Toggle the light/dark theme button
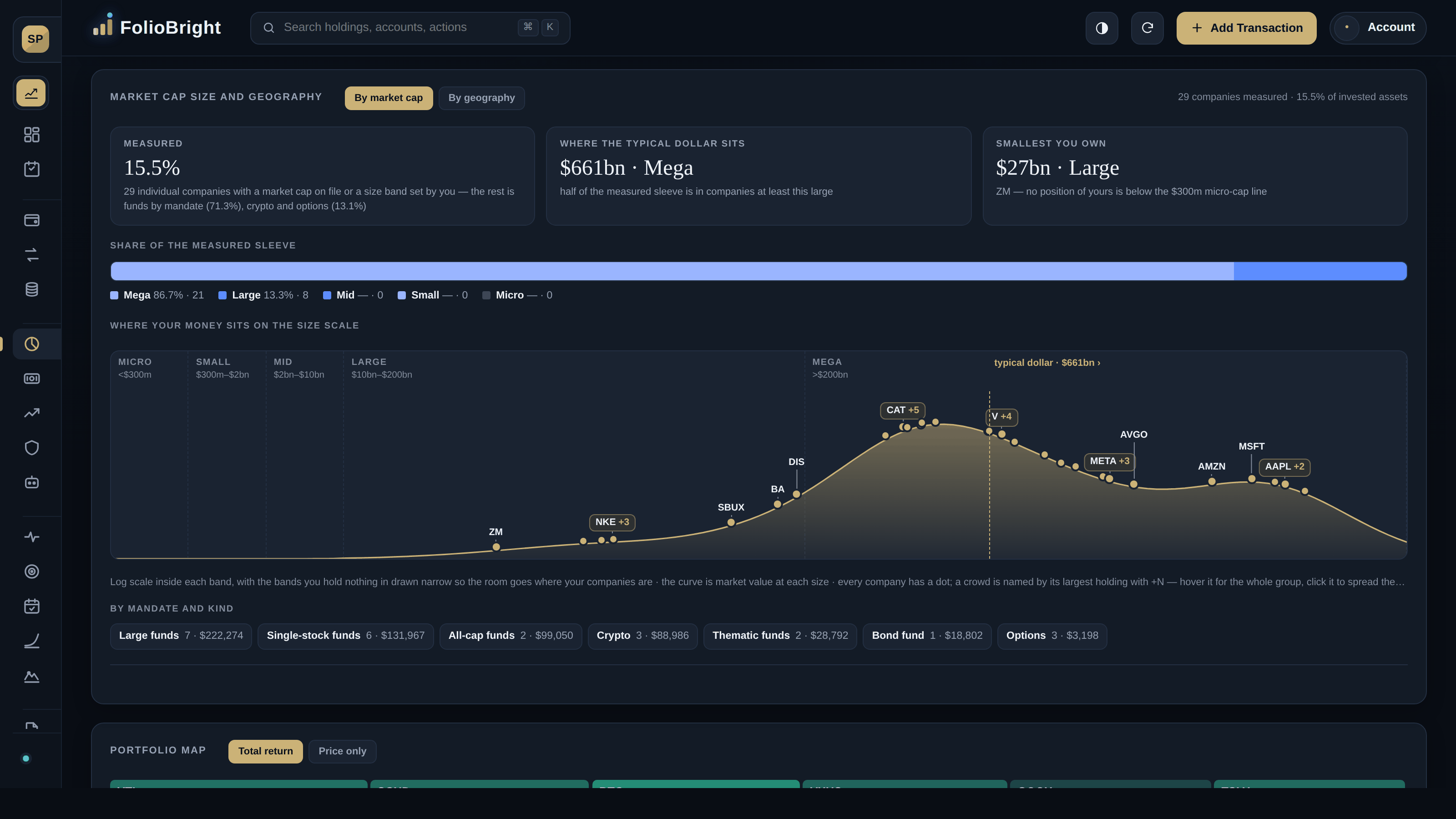This screenshot has height=819, width=1456. [1102, 28]
